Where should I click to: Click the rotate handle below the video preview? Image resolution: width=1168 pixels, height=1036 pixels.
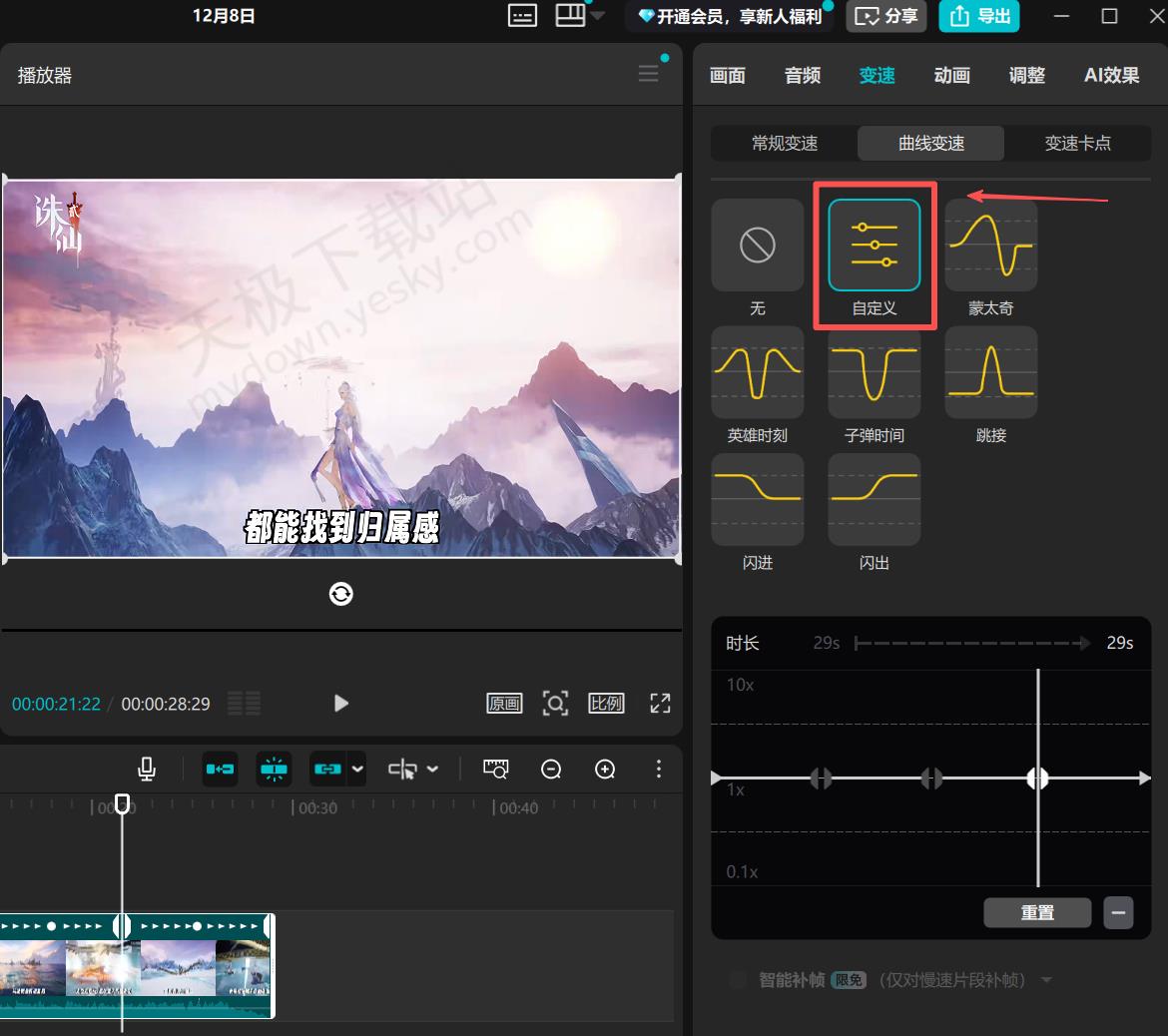[x=340, y=594]
